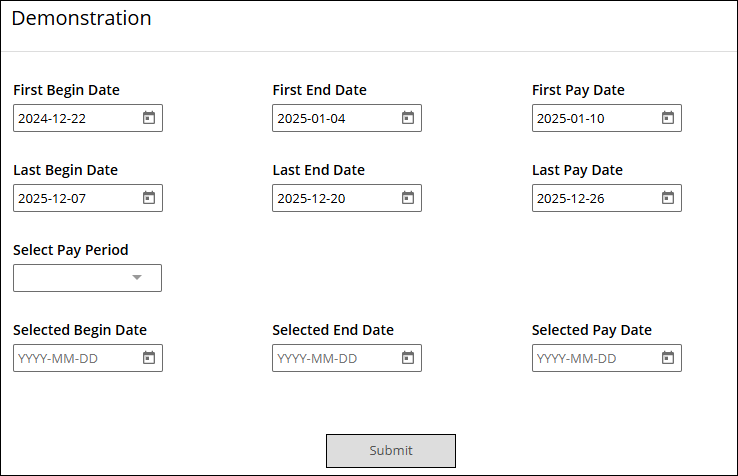Screen dimensions: 738x476
Task: Focus the Last End Date text field
Action: pos(347,198)
